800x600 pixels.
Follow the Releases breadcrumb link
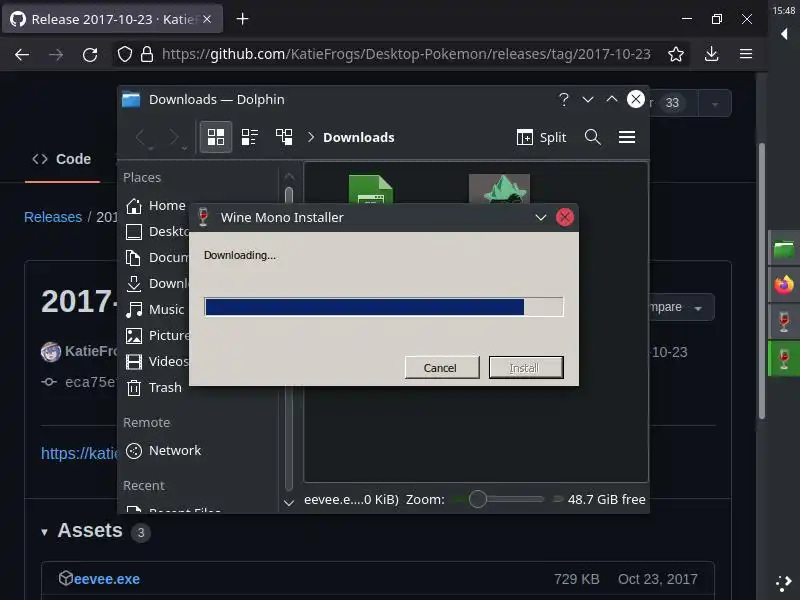pyautogui.click(x=53, y=217)
